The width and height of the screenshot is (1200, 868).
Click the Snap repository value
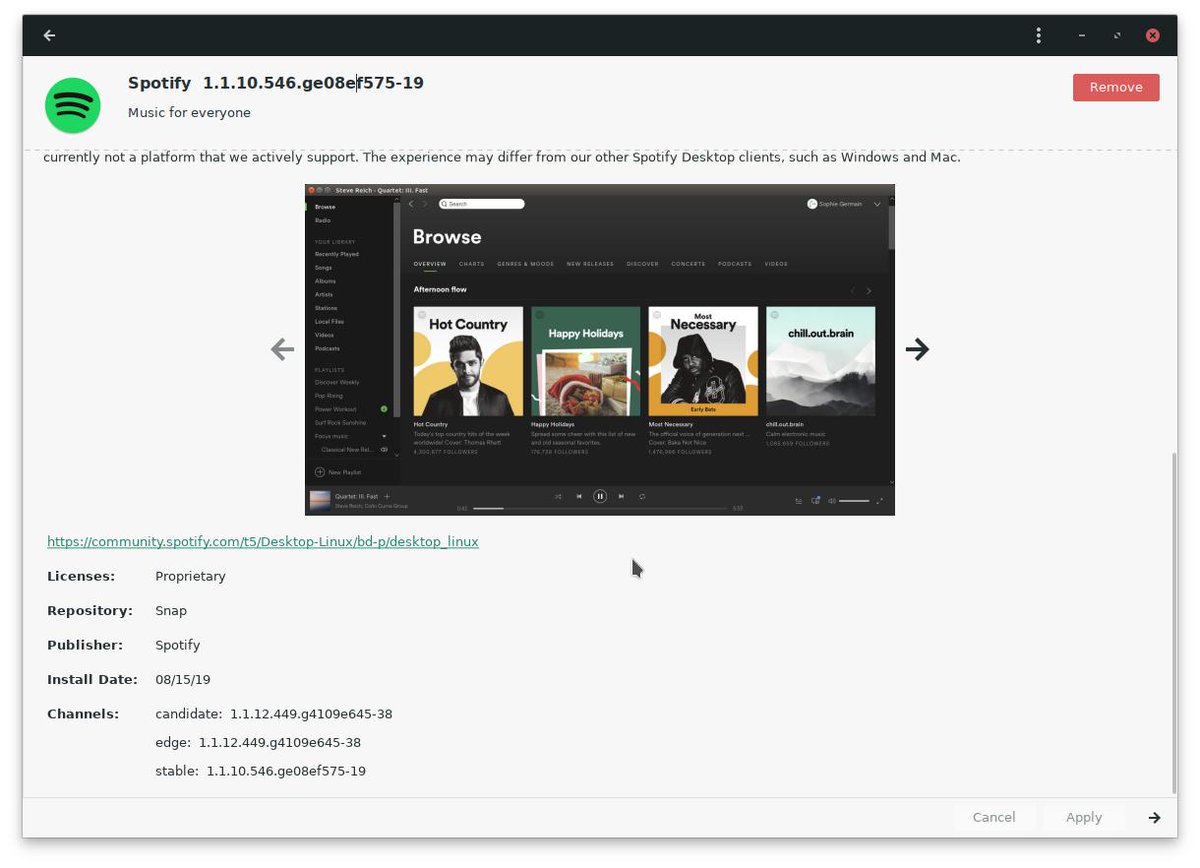(171, 610)
